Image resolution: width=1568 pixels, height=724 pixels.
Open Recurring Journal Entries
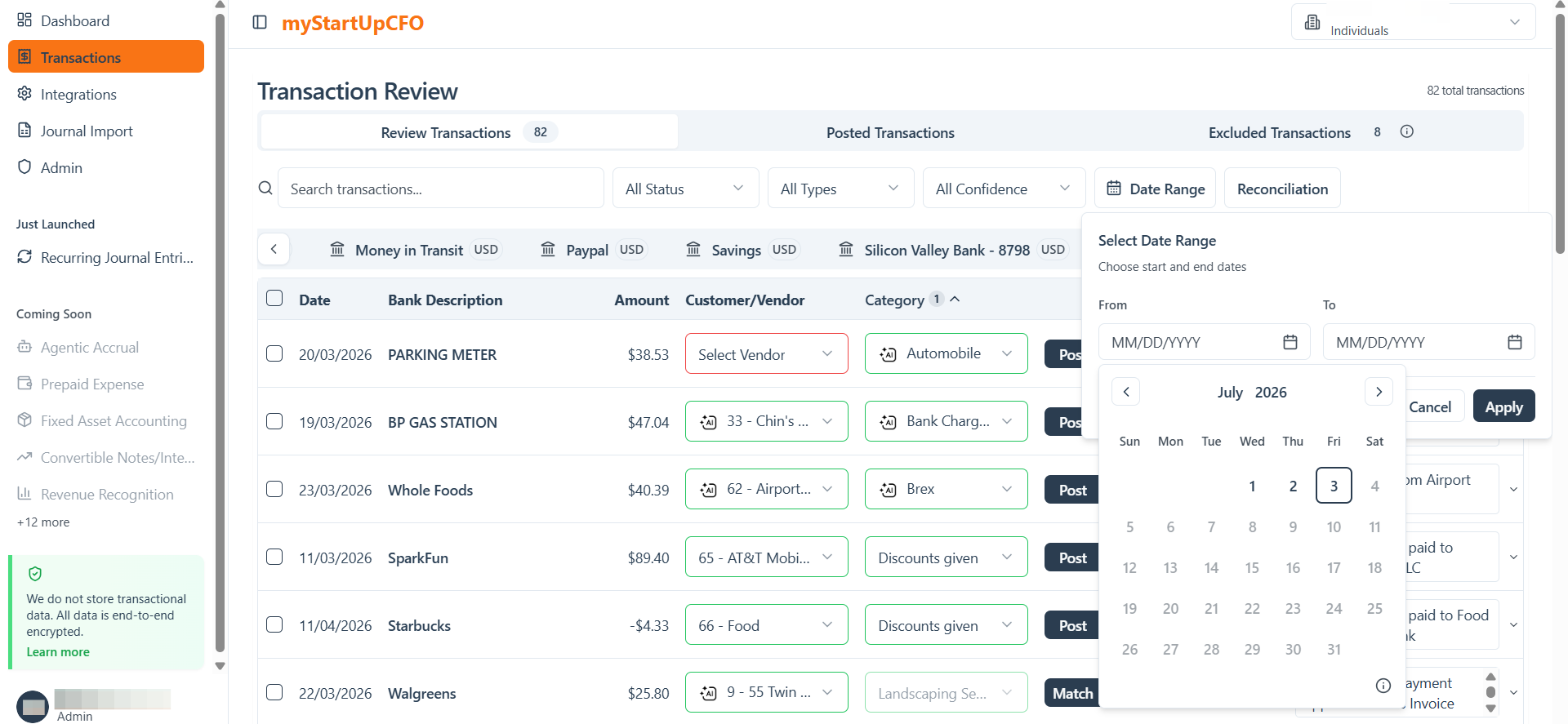click(x=106, y=257)
